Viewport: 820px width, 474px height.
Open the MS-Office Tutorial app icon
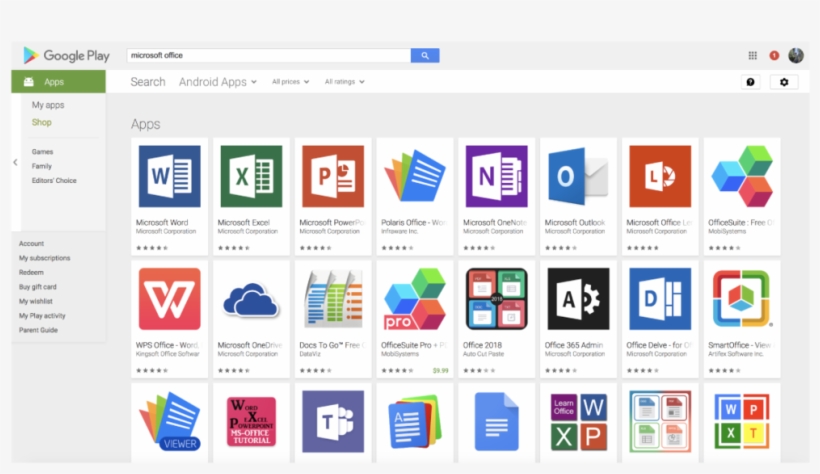pos(251,422)
